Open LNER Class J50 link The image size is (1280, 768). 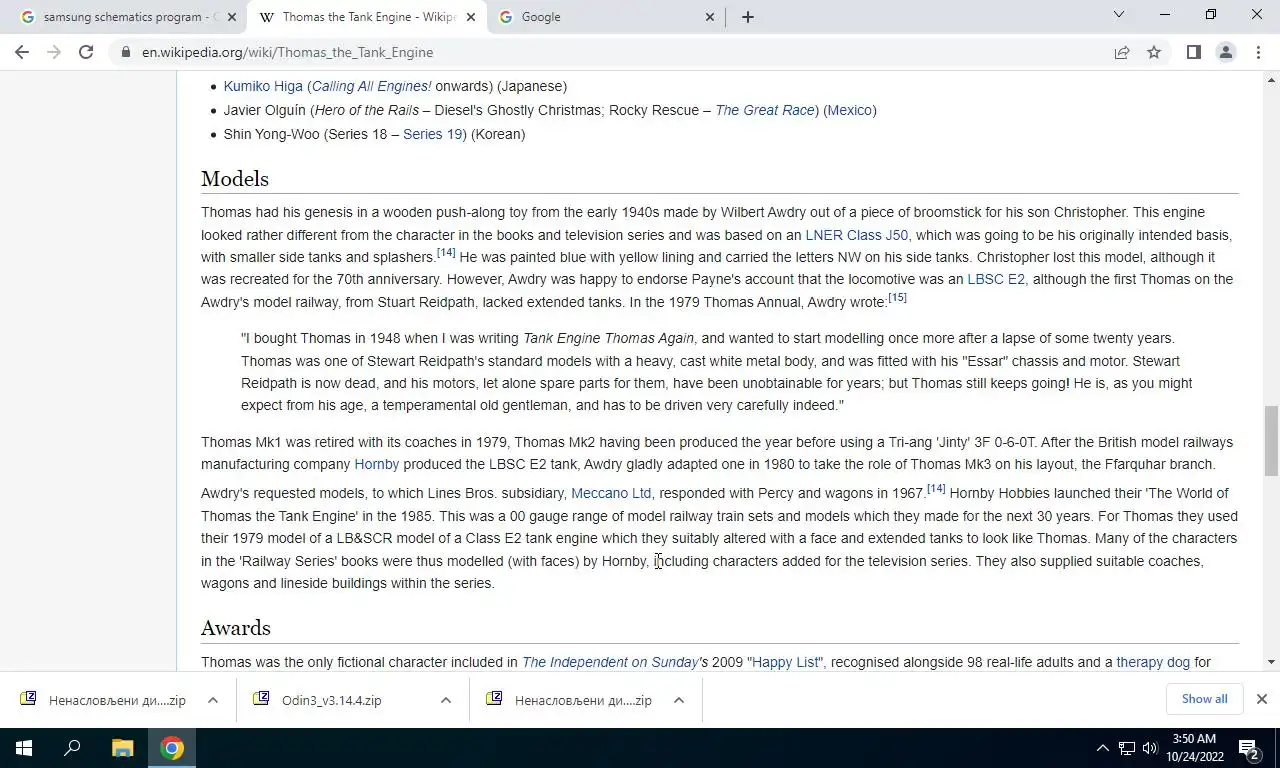coord(857,235)
